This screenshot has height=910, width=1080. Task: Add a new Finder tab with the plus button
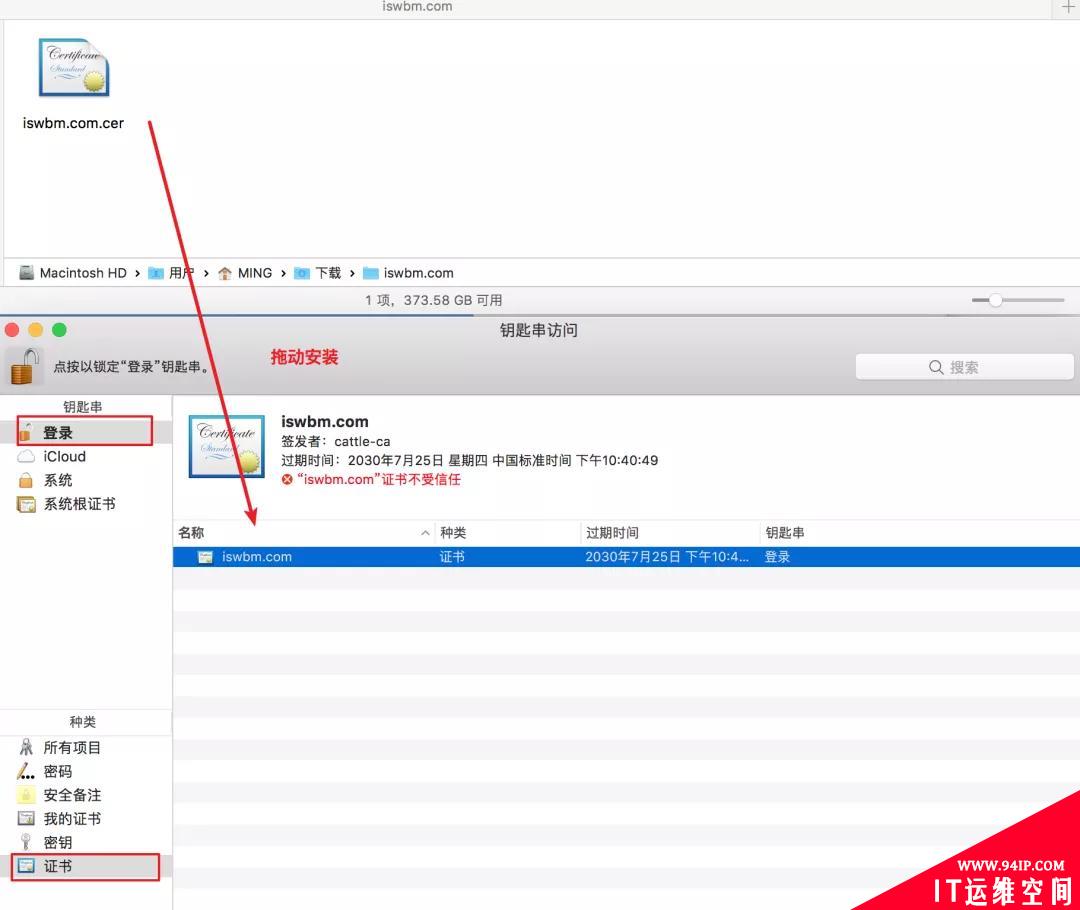[1067, 8]
